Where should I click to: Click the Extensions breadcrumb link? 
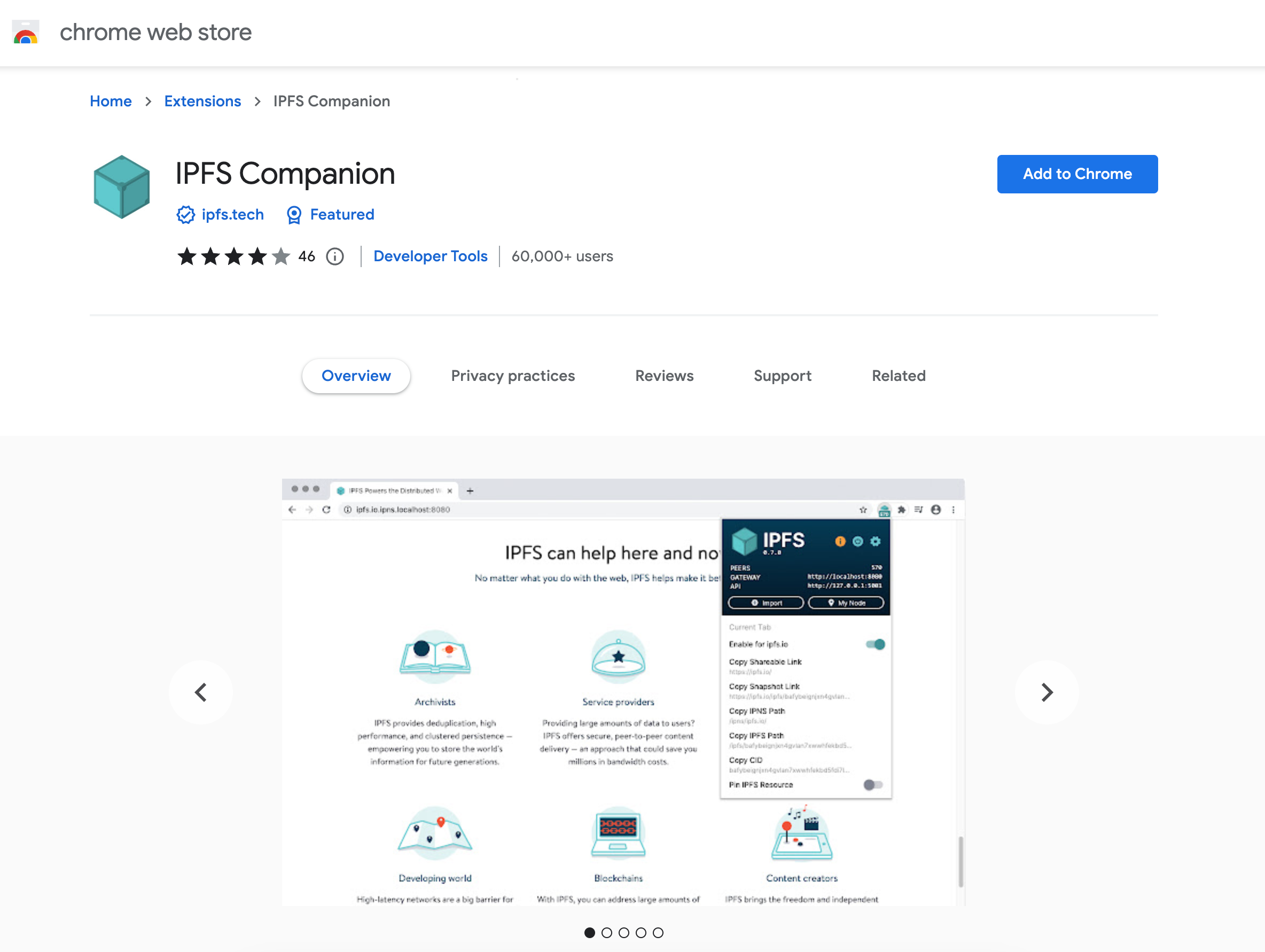202,100
